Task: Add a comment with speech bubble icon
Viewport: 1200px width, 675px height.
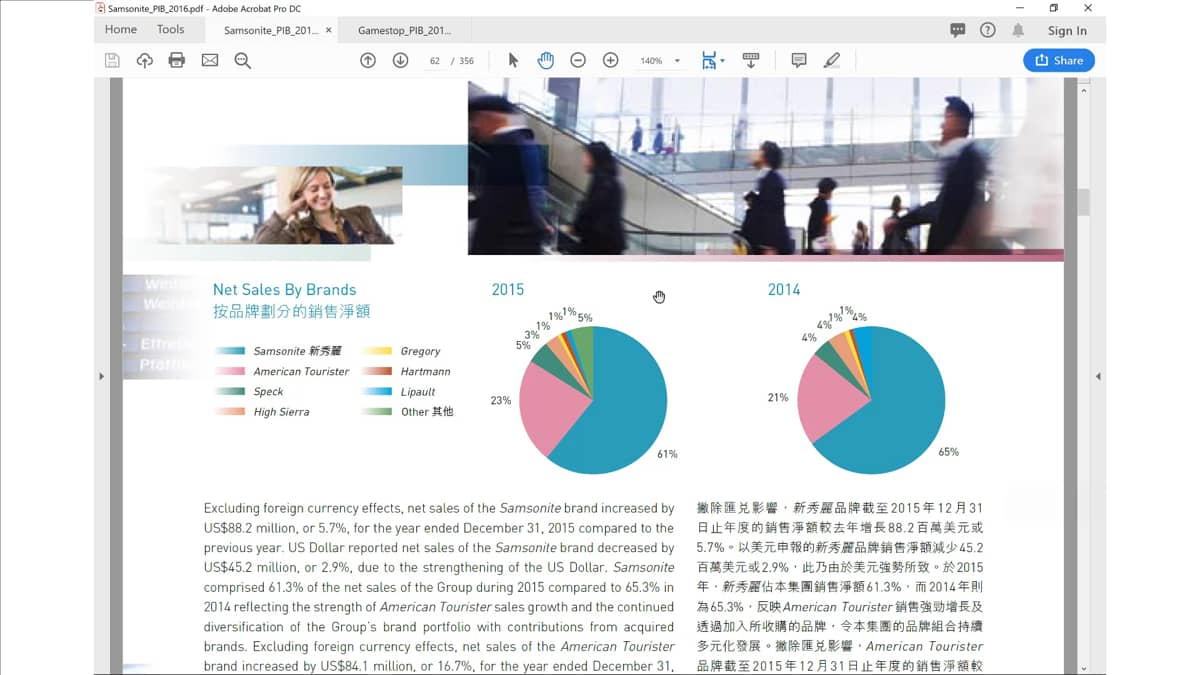Action: pyautogui.click(x=799, y=60)
